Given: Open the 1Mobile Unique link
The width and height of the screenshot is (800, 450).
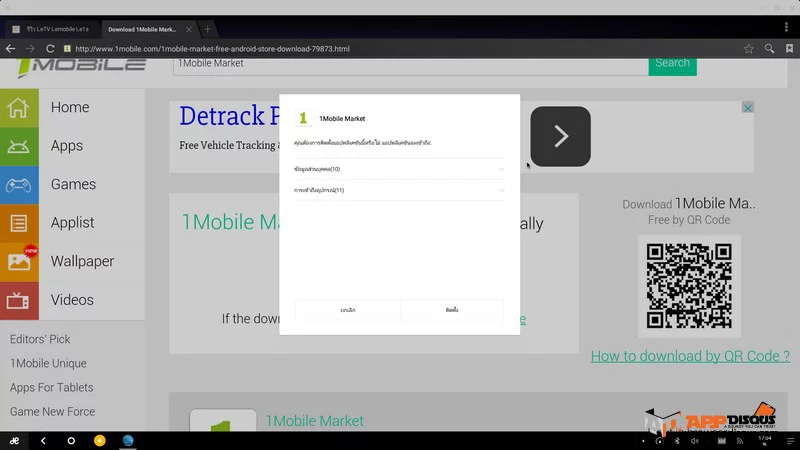Looking at the screenshot, I should pyautogui.click(x=48, y=363).
